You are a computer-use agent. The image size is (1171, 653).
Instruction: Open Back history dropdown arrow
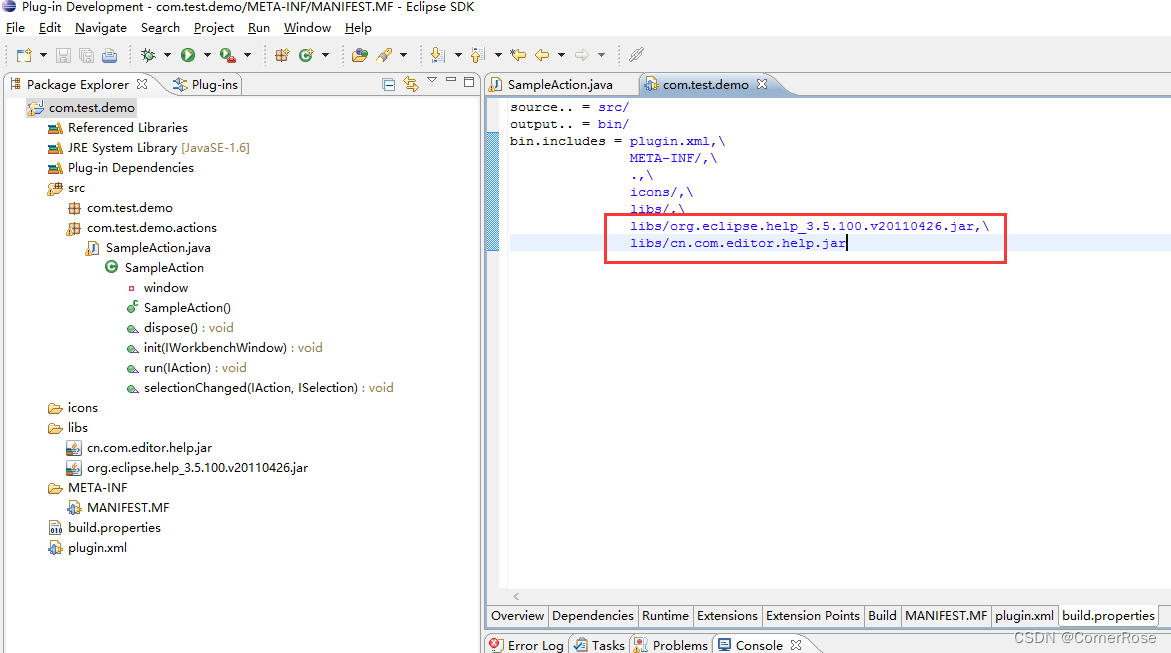(x=561, y=55)
